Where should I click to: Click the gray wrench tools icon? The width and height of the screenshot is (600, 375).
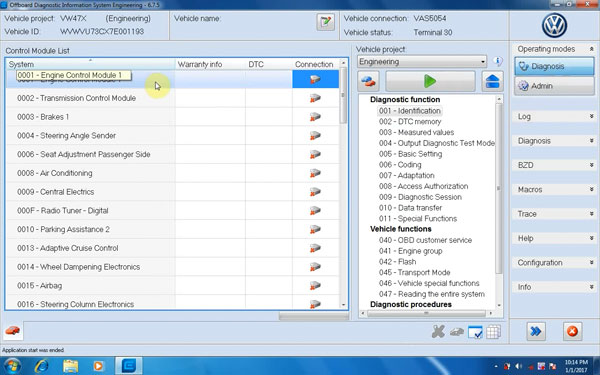pyautogui.click(x=438, y=332)
